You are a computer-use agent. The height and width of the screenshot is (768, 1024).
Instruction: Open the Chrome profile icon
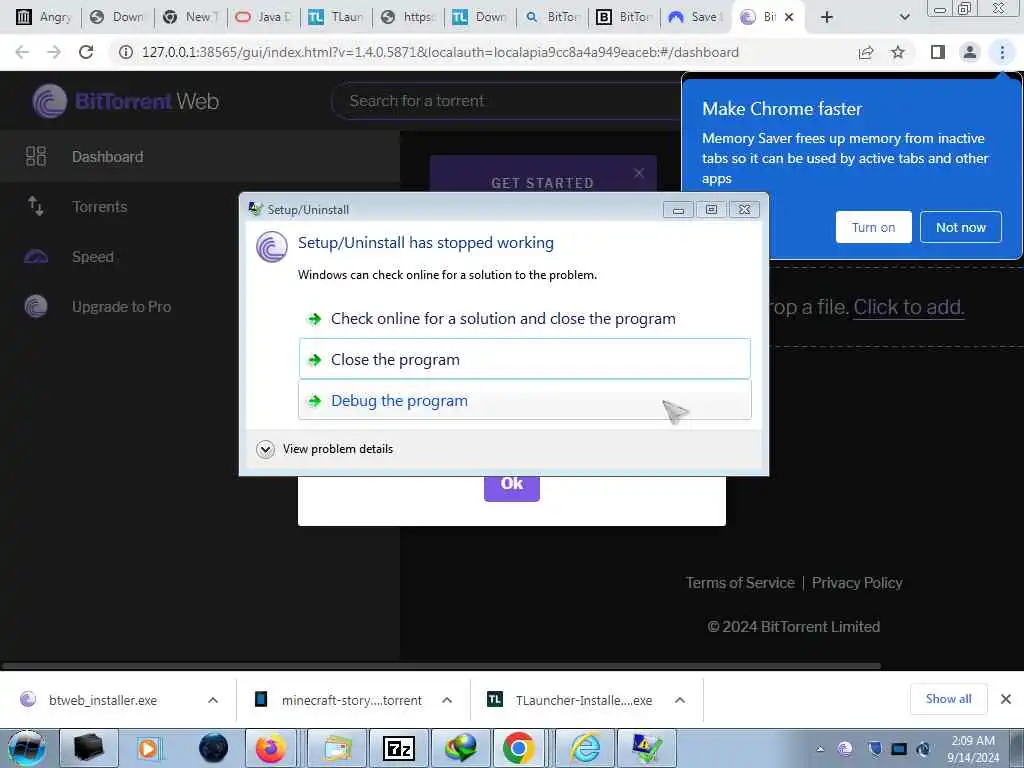(x=970, y=52)
